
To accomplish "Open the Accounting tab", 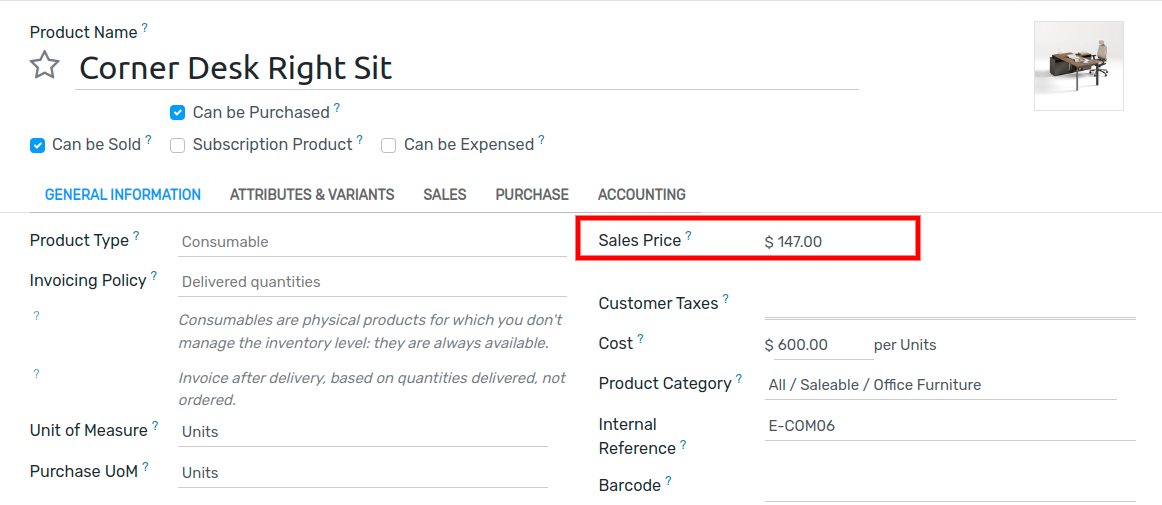I will coord(641,195).
